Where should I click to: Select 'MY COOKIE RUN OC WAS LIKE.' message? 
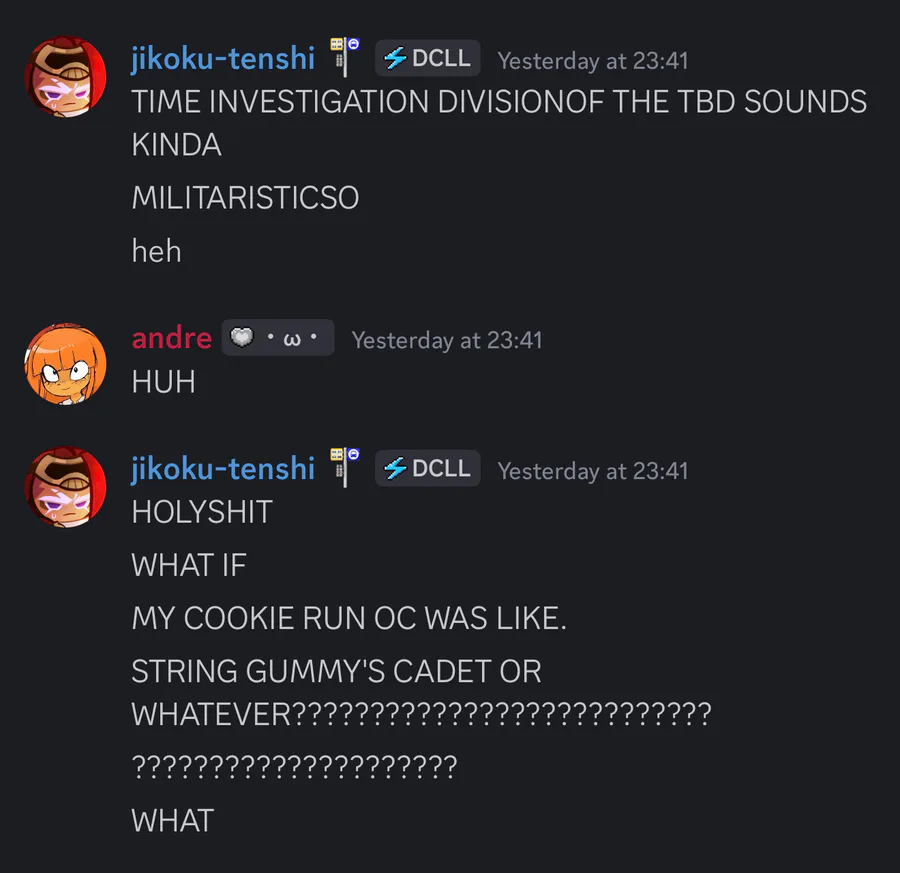[x=349, y=619]
